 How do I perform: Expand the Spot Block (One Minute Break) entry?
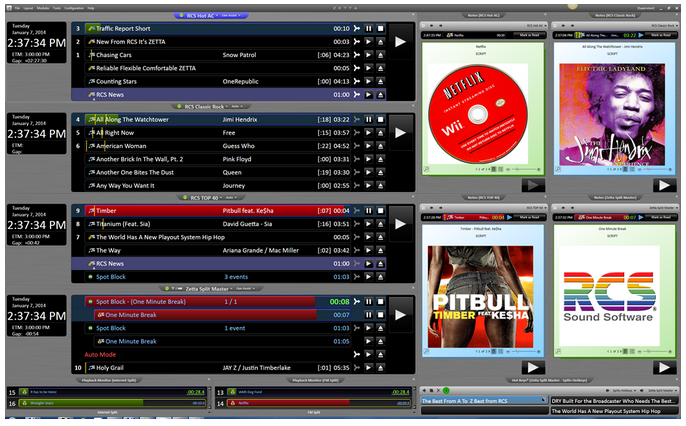[x=90, y=301]
